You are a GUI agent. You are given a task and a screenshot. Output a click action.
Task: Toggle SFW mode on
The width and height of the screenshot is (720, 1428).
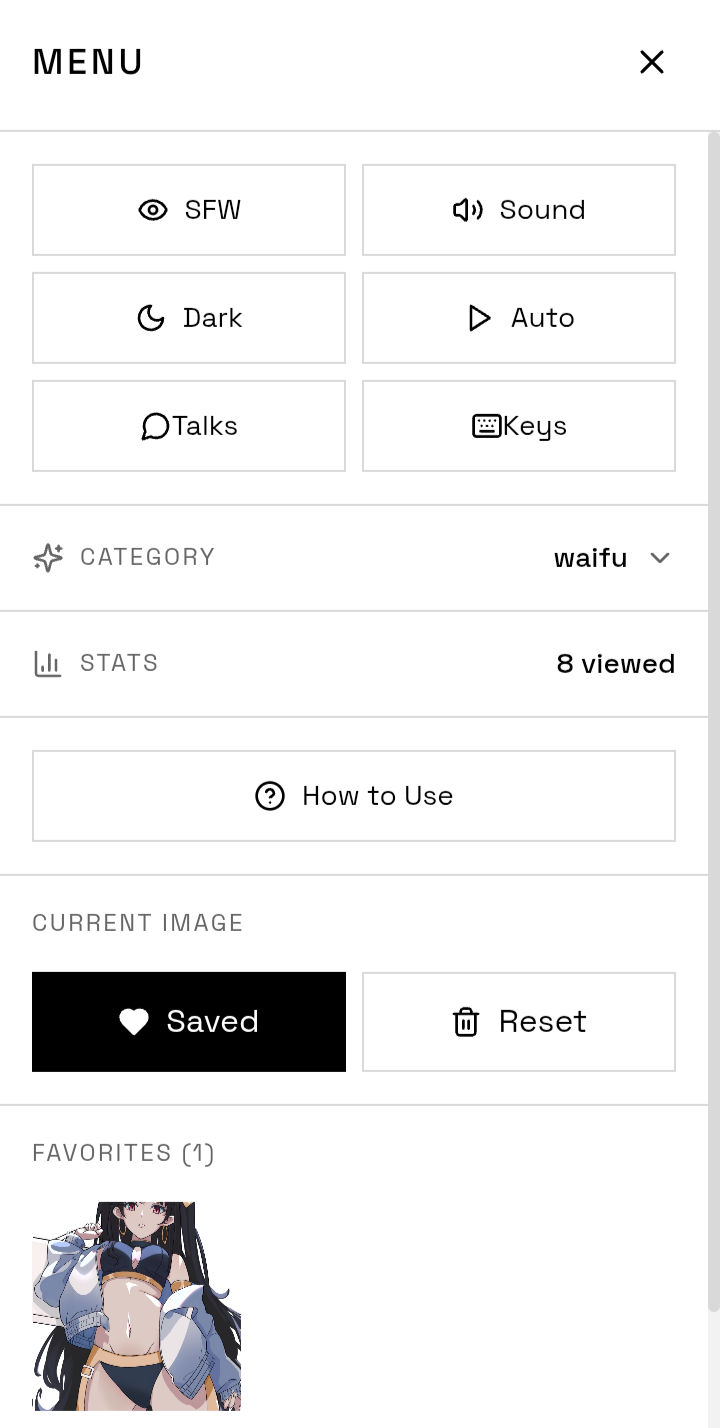189,210
